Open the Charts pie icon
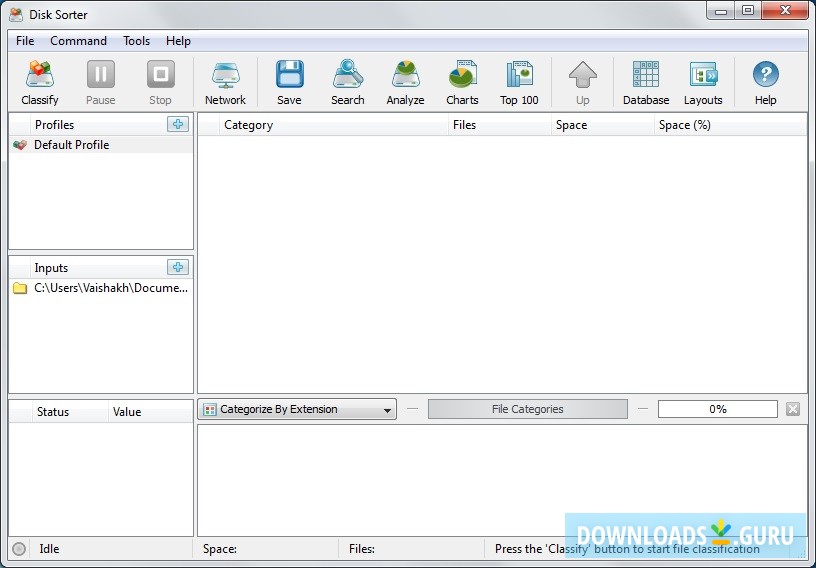This screenshot has height=568, width=816. (462, 74)
